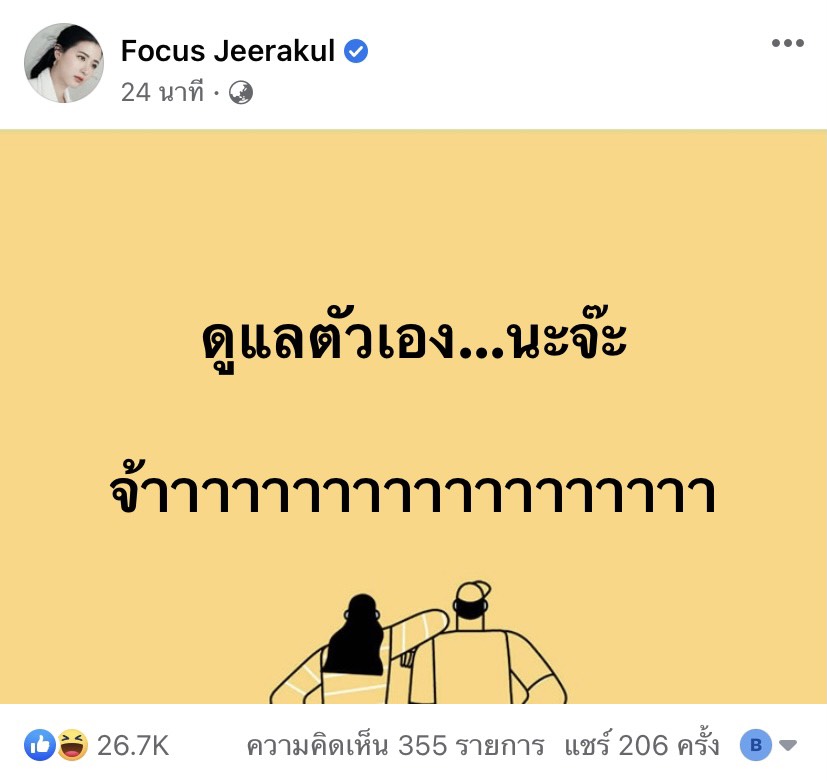Viewport: 827px width, 781px height.
Task: Click the Haha laughing reaction icon
Action: (72, 745)
